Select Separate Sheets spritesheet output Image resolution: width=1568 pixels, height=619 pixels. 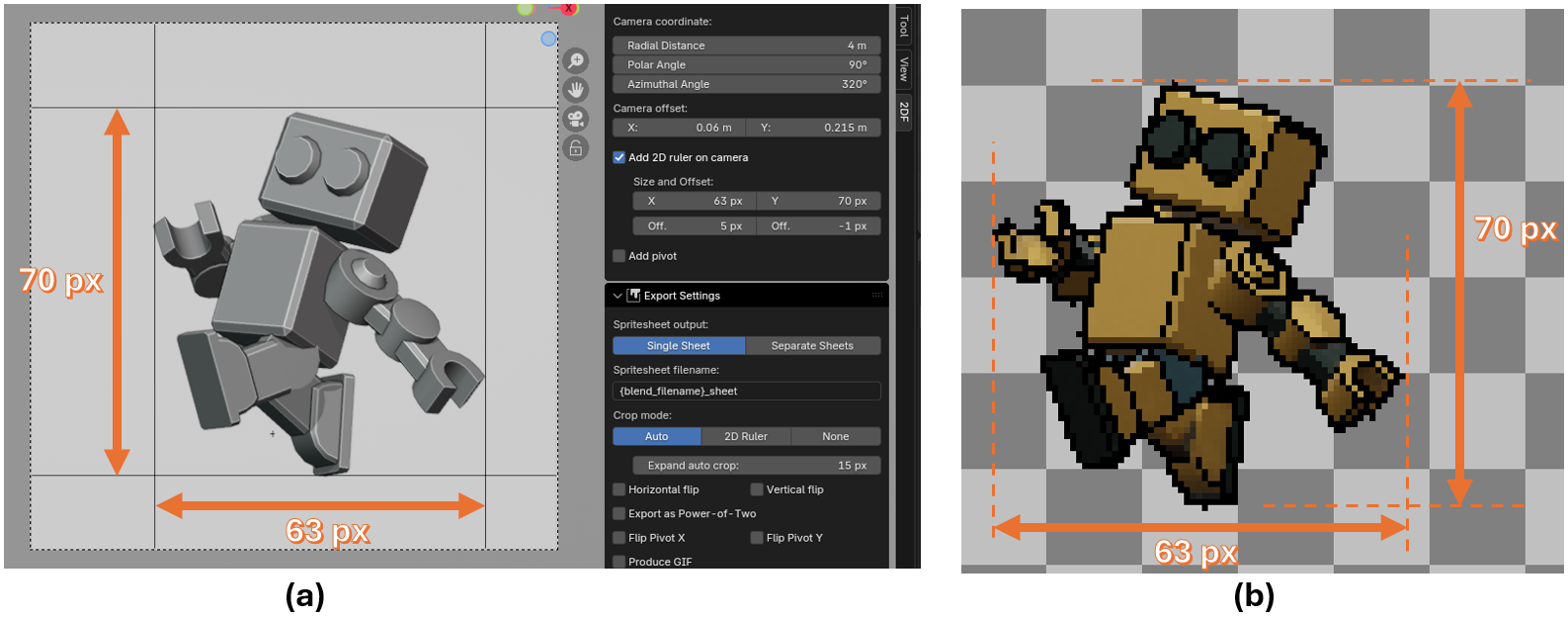tap(813, 345)
